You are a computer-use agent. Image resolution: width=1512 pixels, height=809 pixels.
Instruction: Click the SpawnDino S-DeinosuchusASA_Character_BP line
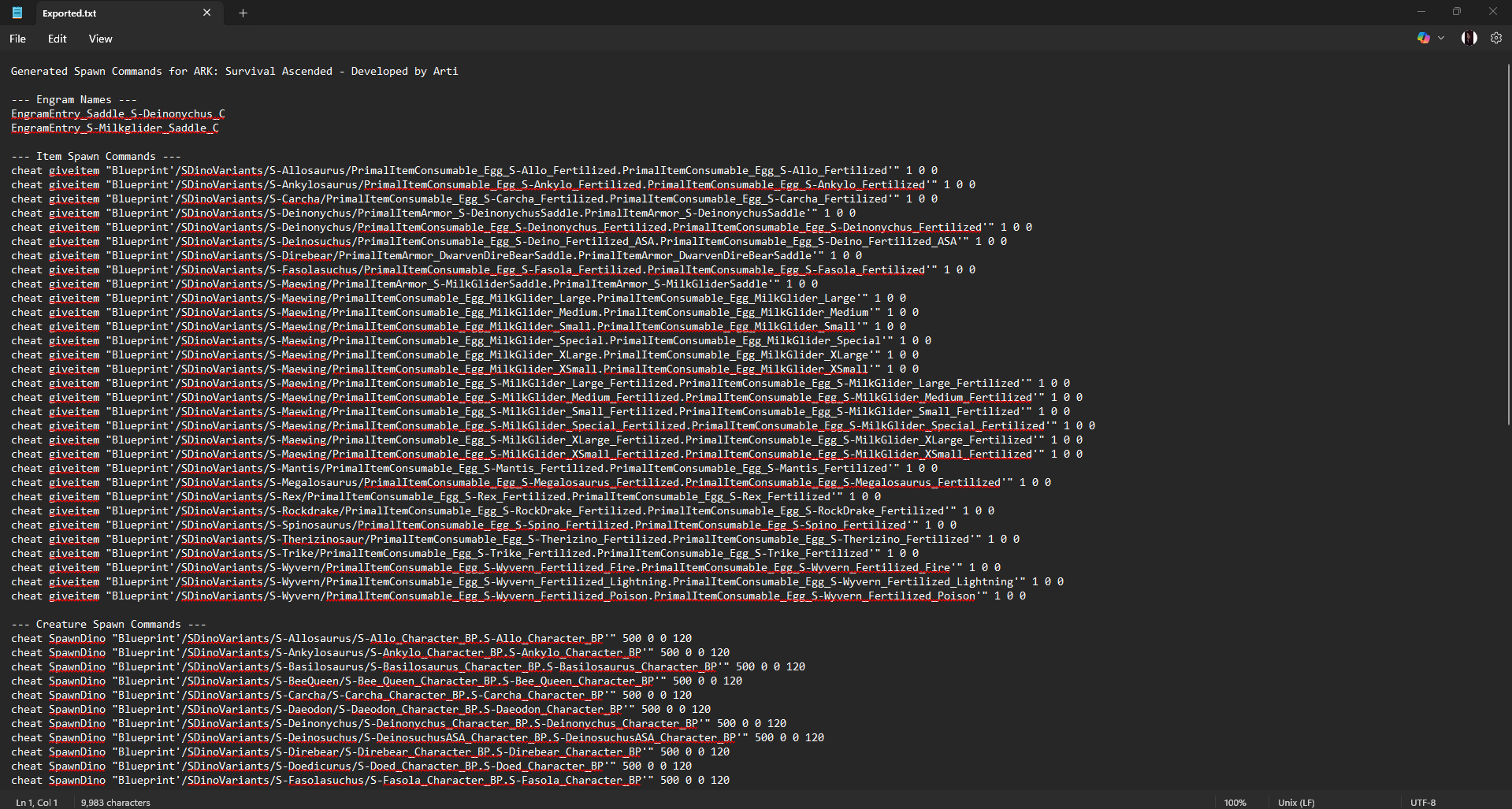418,737
